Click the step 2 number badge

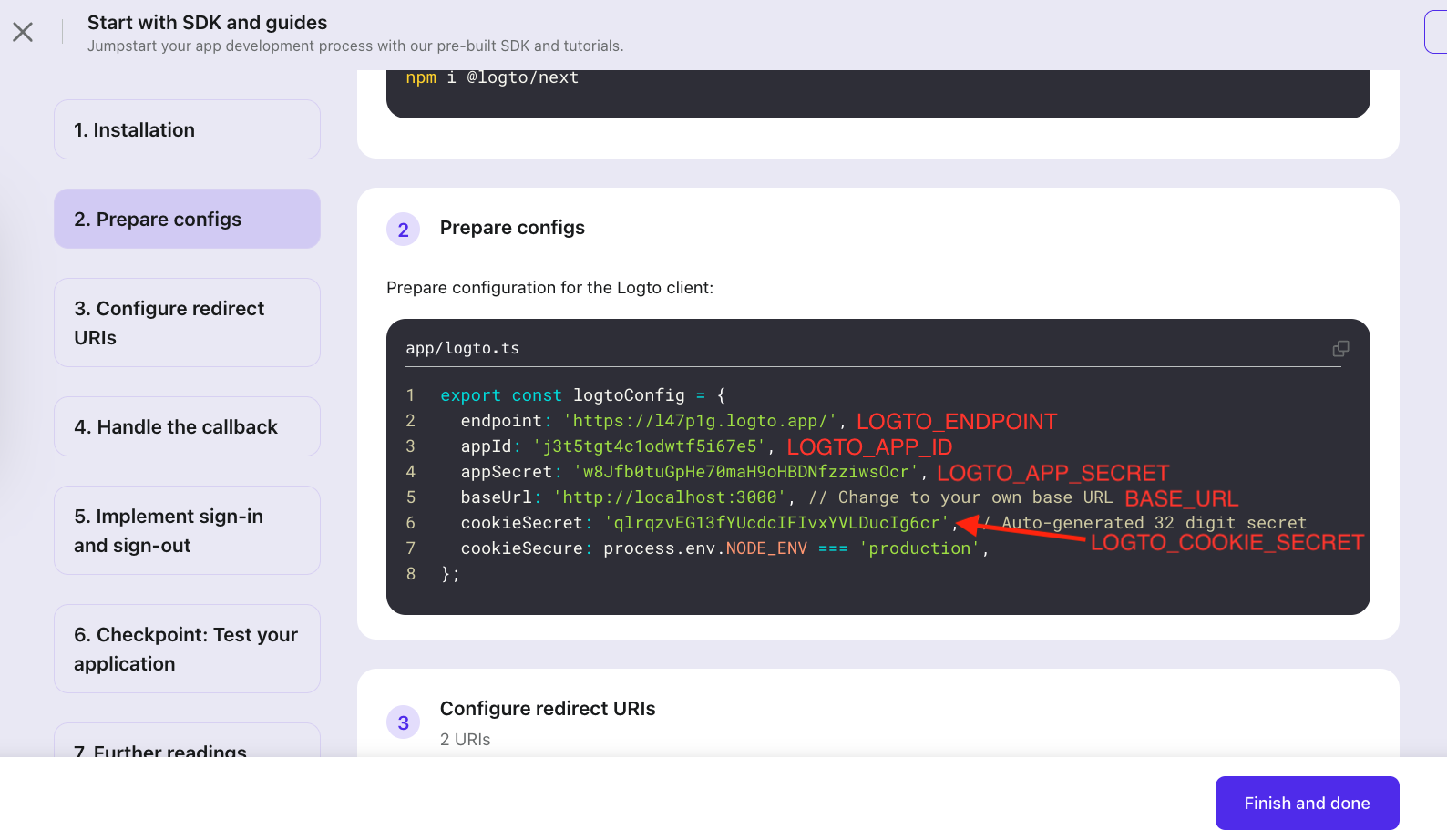click(x=403, y=230)
